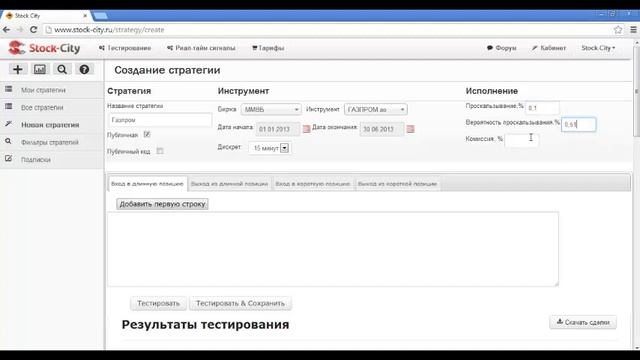Click Тестировать & Сохранить button
The height and width of the screenshot is (360, 640).
(240, 303)
